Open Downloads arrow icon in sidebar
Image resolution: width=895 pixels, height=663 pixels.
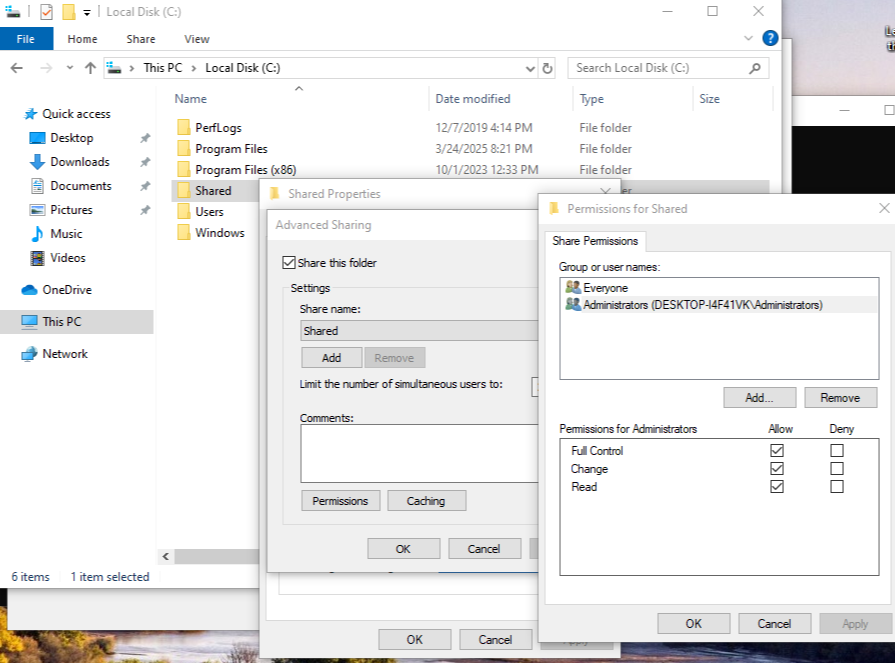point(37,161)
